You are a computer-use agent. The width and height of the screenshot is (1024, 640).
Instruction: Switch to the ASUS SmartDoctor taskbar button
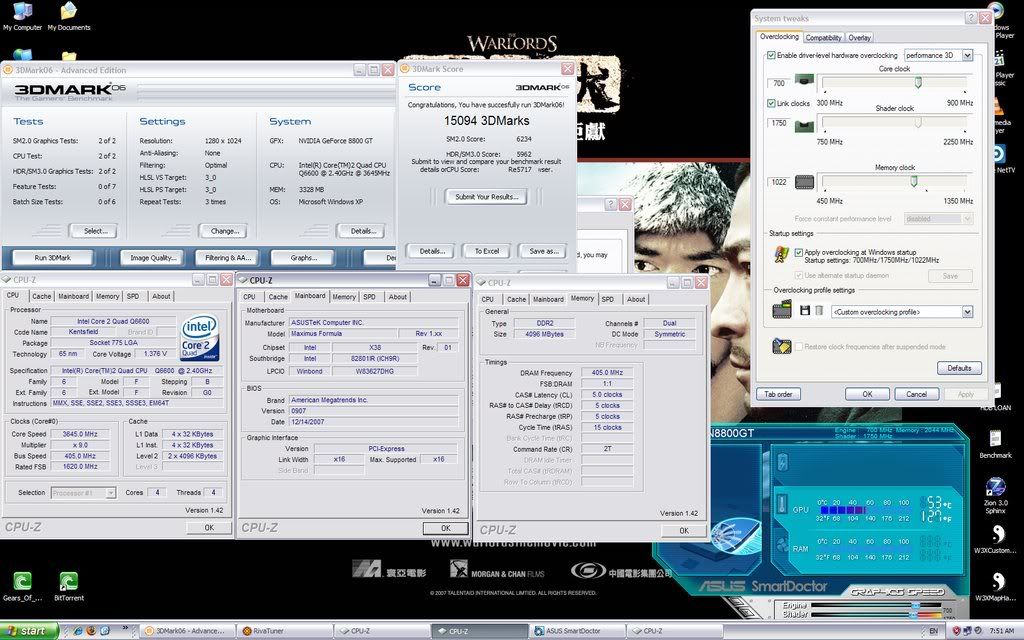[576, 631]
